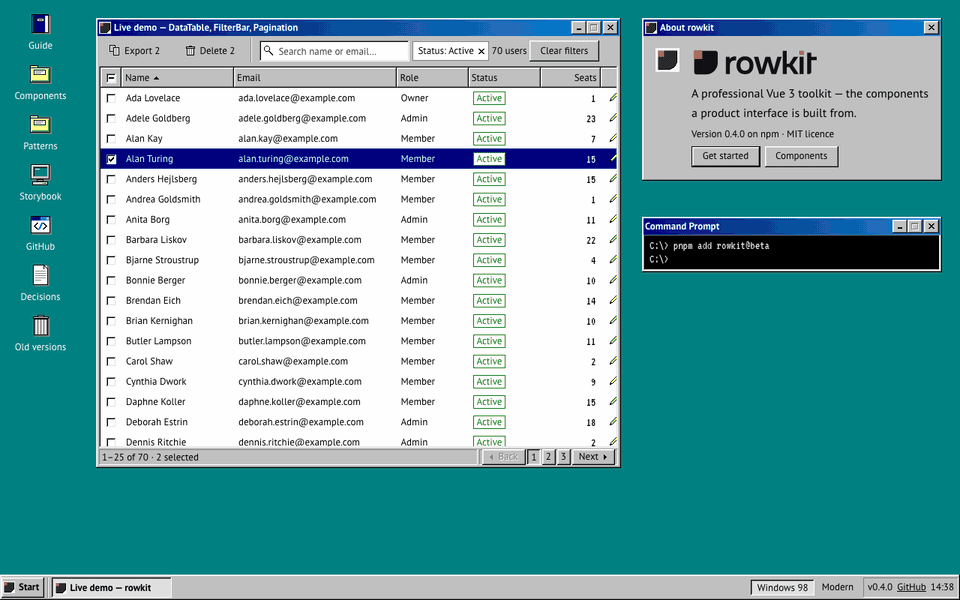Open the GitHub link in system tray
The width and height of the screenshot is (960, 600).
coord(911,587)
